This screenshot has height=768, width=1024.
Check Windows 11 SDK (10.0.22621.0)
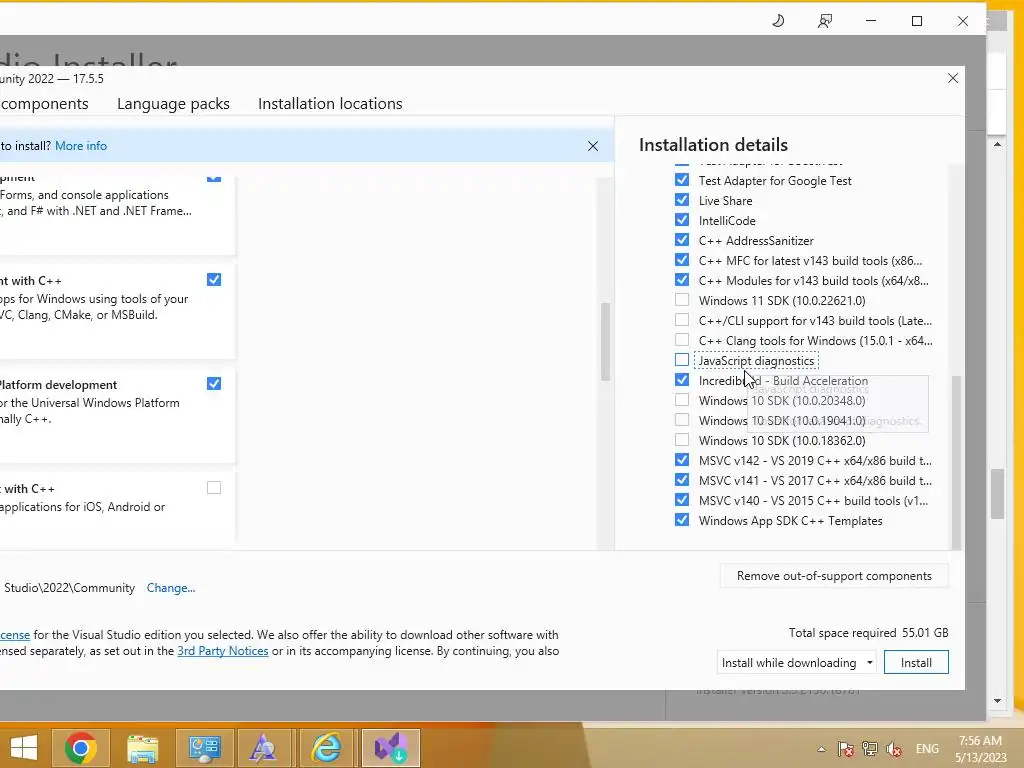click(x=682, y=300)
